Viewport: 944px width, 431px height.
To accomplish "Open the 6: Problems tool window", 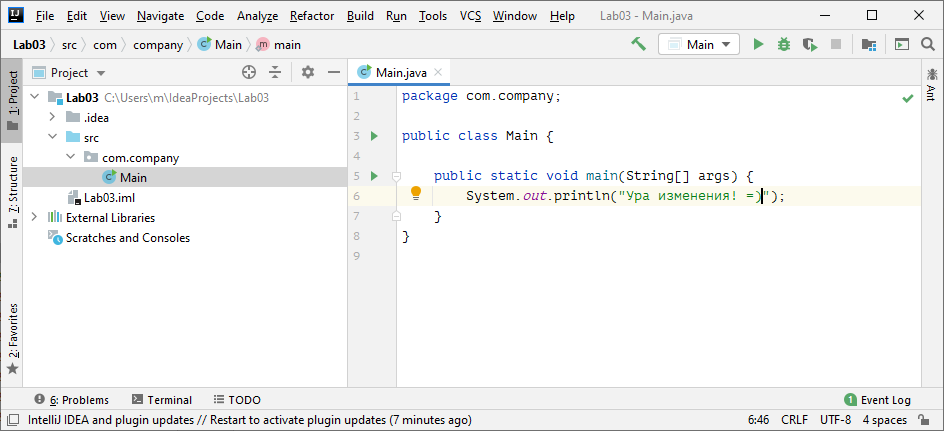I will click(x=72, y=400).
